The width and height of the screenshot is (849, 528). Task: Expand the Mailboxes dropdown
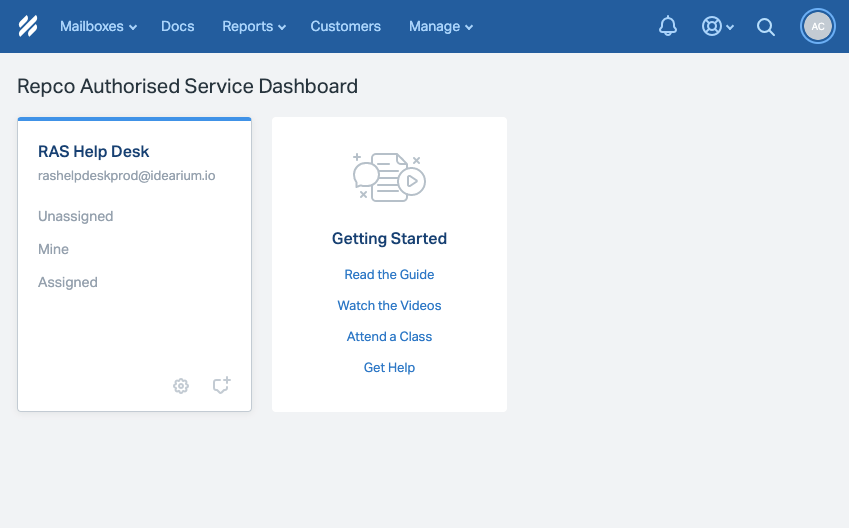pos(98,27)
